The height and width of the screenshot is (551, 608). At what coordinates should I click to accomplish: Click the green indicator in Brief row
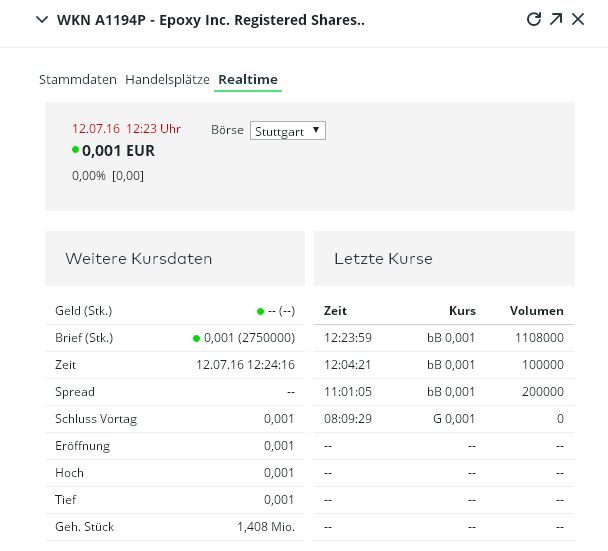point(197,338)
